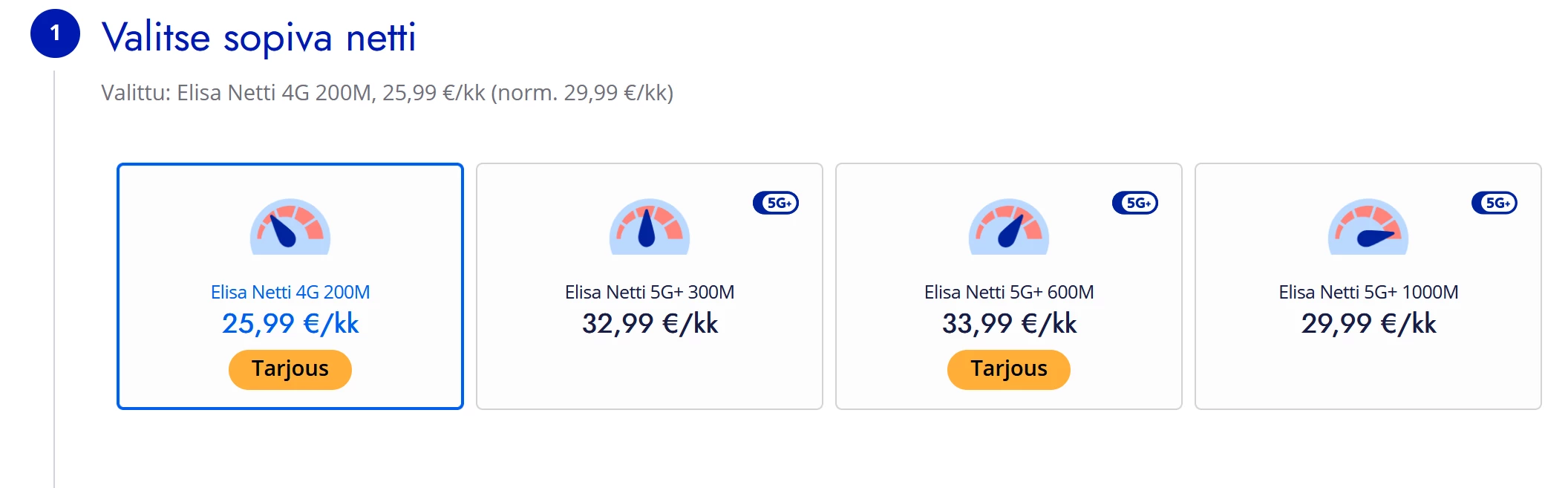The image size is (1568, 488).
Task: Click the Elisa Netti 5G+ 1000M speedometer icon
Action: click(1368, 227)
